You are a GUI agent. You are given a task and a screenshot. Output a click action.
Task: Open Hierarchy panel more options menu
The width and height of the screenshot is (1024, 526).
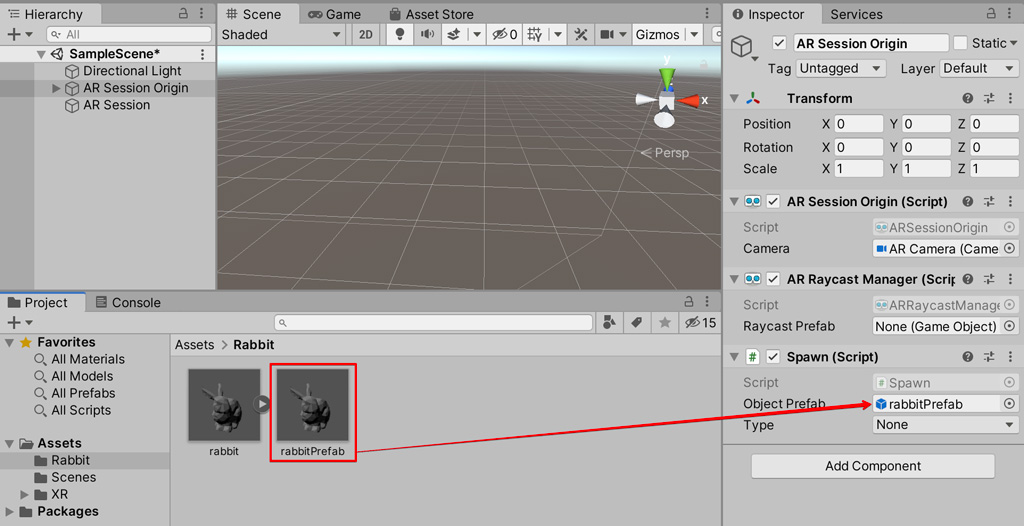coord(203,14)
